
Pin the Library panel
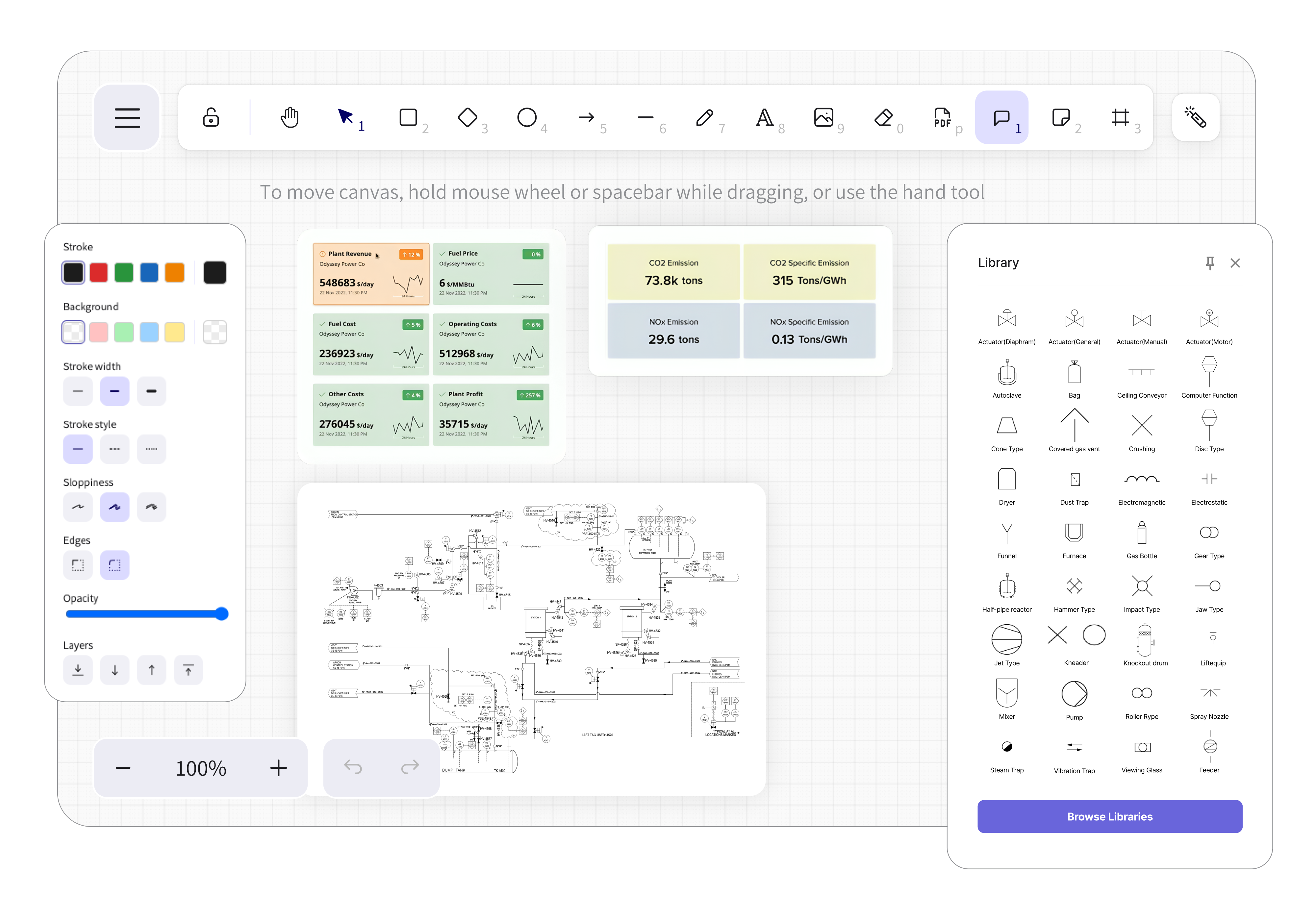coord(1209,262)
